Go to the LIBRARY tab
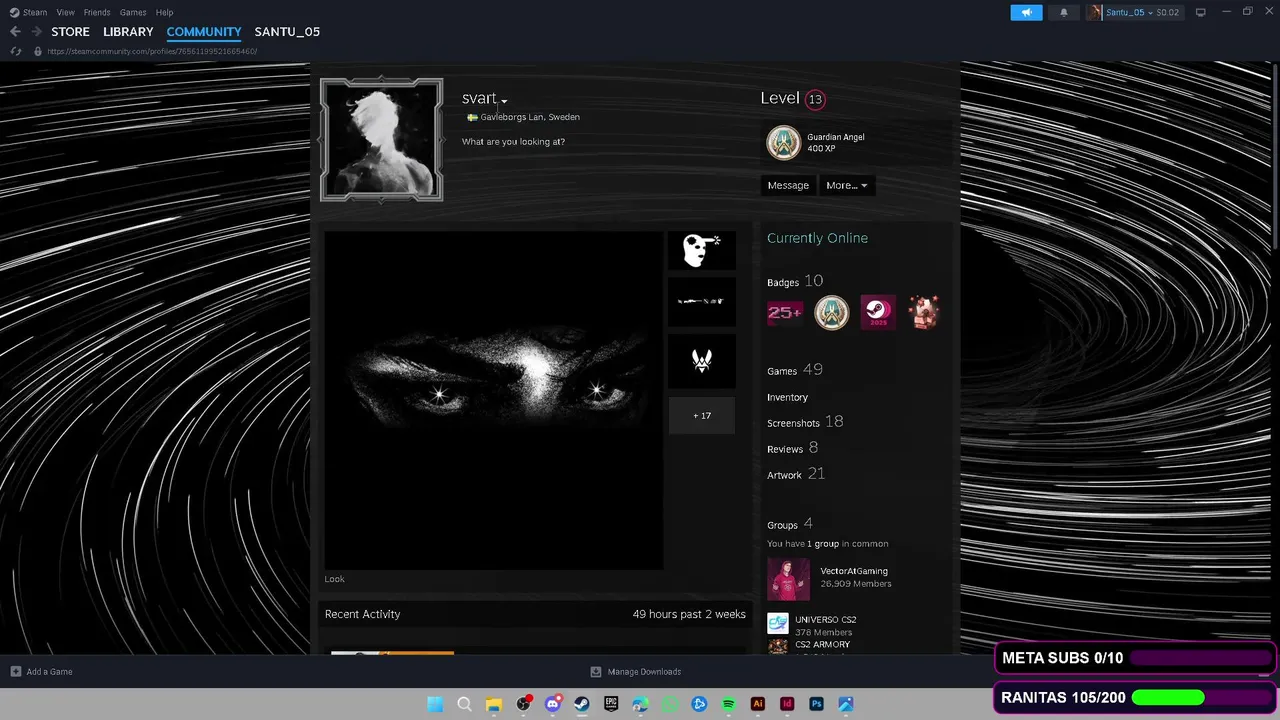Image resolution: width=1280 pixels, height=720 pixels. point(128,32)
